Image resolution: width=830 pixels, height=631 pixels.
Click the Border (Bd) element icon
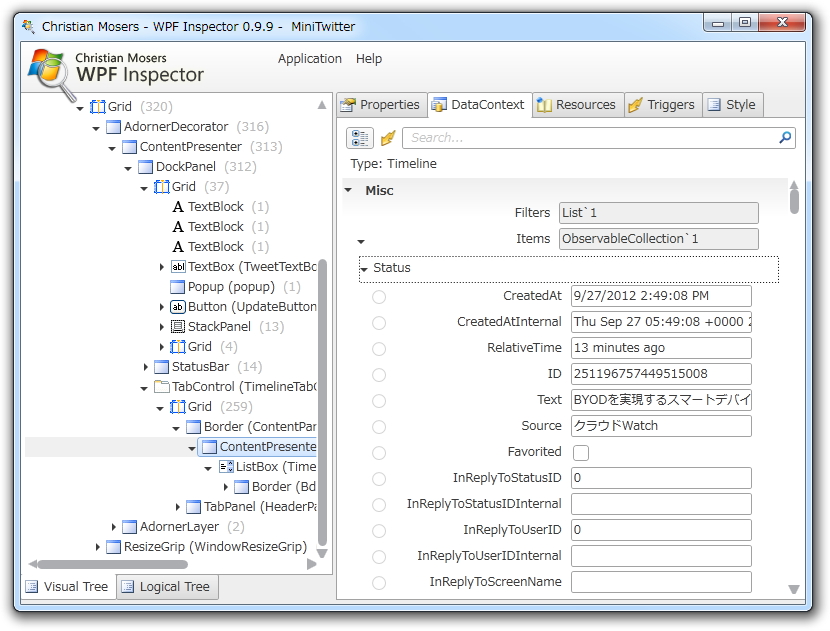tap(241, 486)
